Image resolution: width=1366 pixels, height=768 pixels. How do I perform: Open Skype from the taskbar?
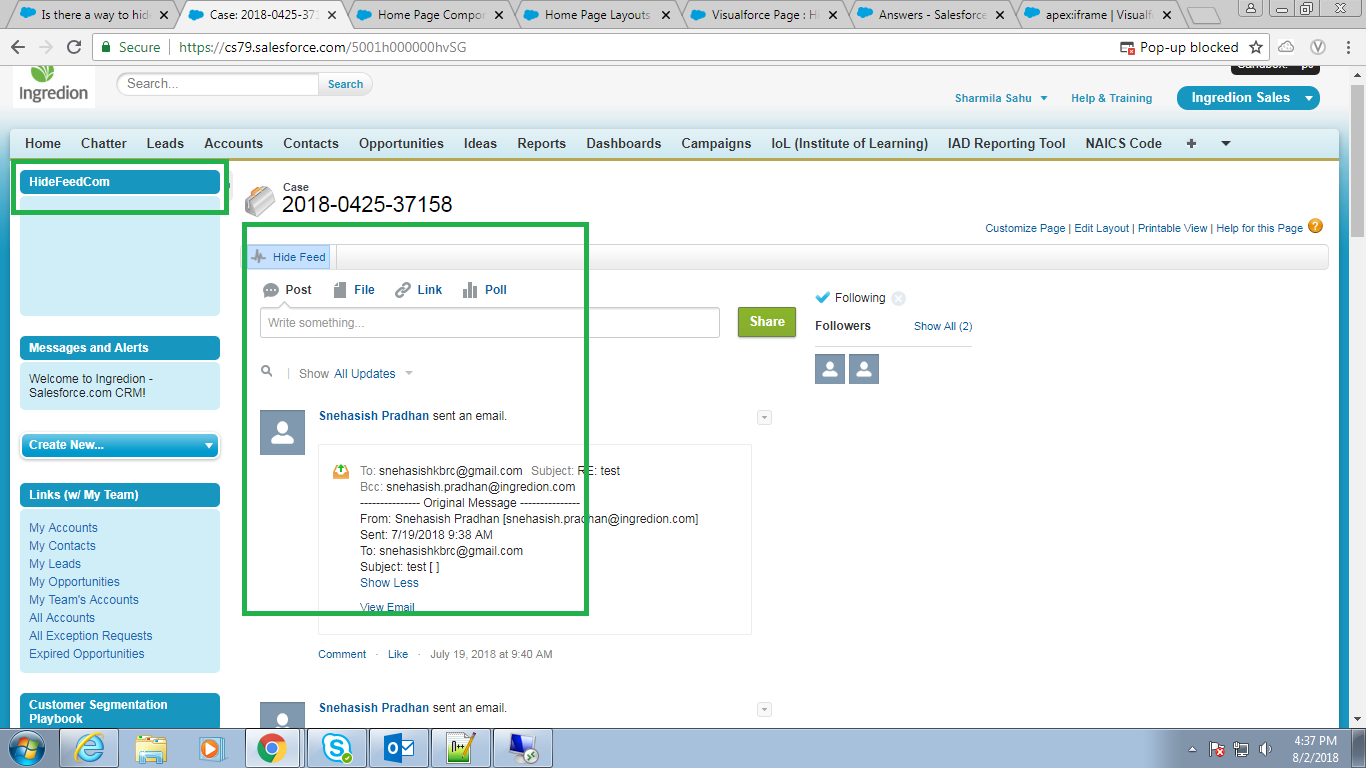336,748
